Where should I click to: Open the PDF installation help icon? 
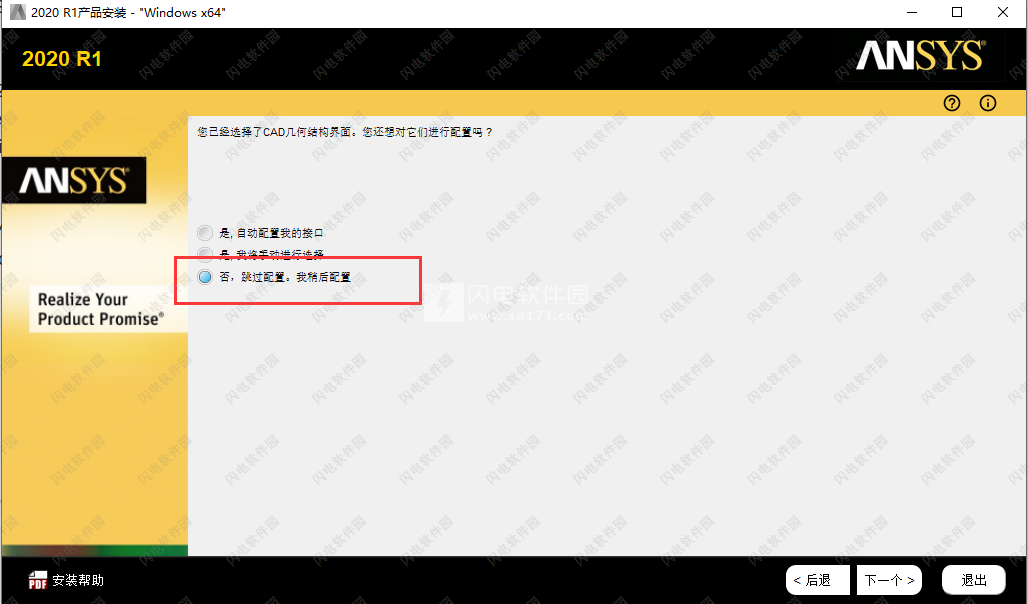37,580
